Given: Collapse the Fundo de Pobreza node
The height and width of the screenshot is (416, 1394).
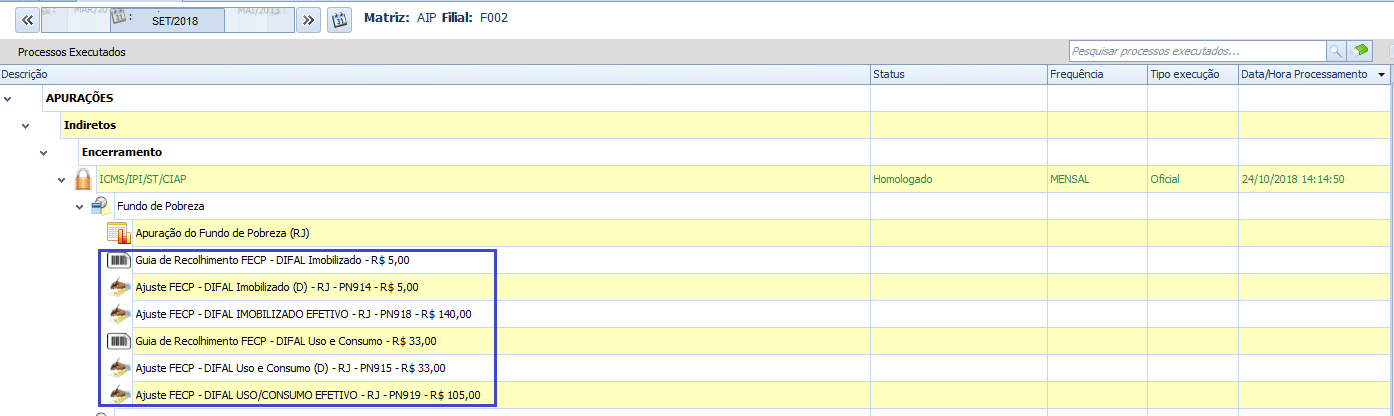Looking at the screenshot, I should (x=80, y=206).
